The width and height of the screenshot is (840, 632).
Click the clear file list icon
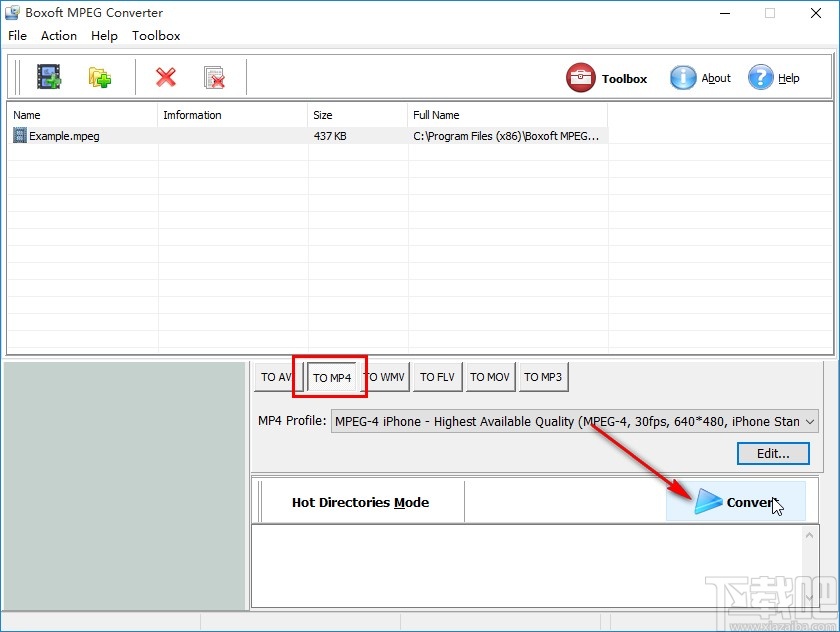pyautogui.click(x=213, y=77)
